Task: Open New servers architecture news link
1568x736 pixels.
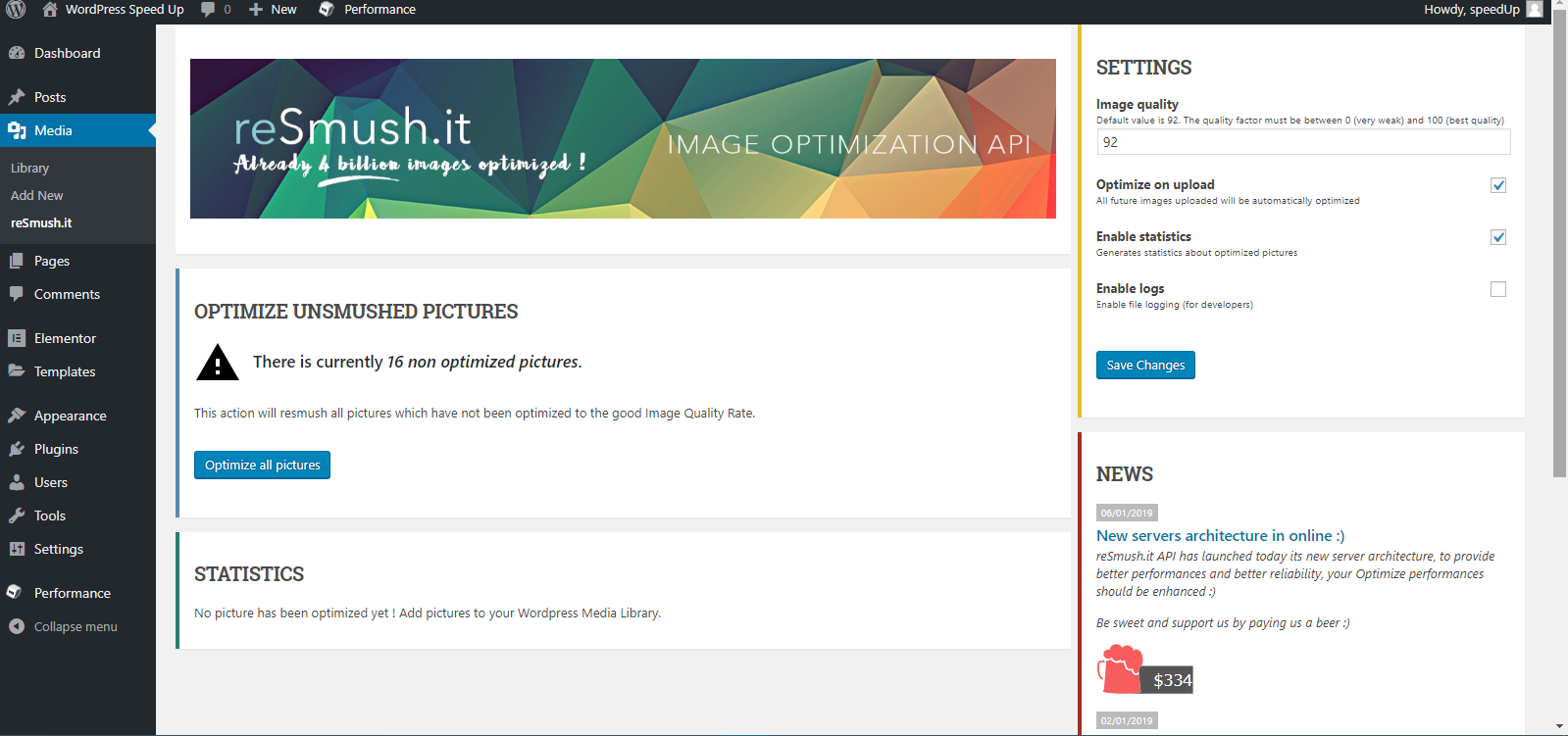Action: click(x=1220, y=536)
